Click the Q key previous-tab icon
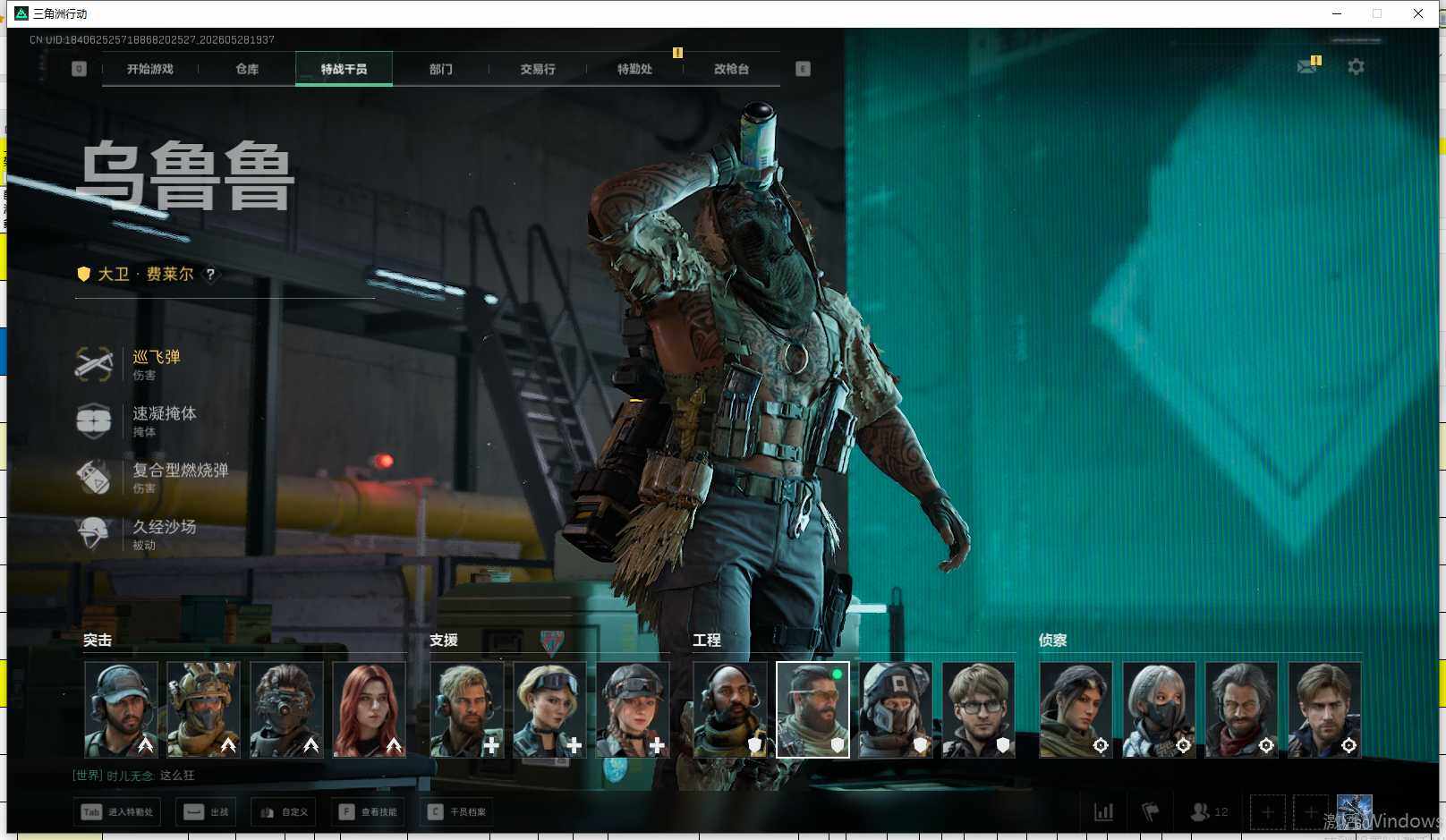Screen dimensions: 1446x840 click(79, 69)
